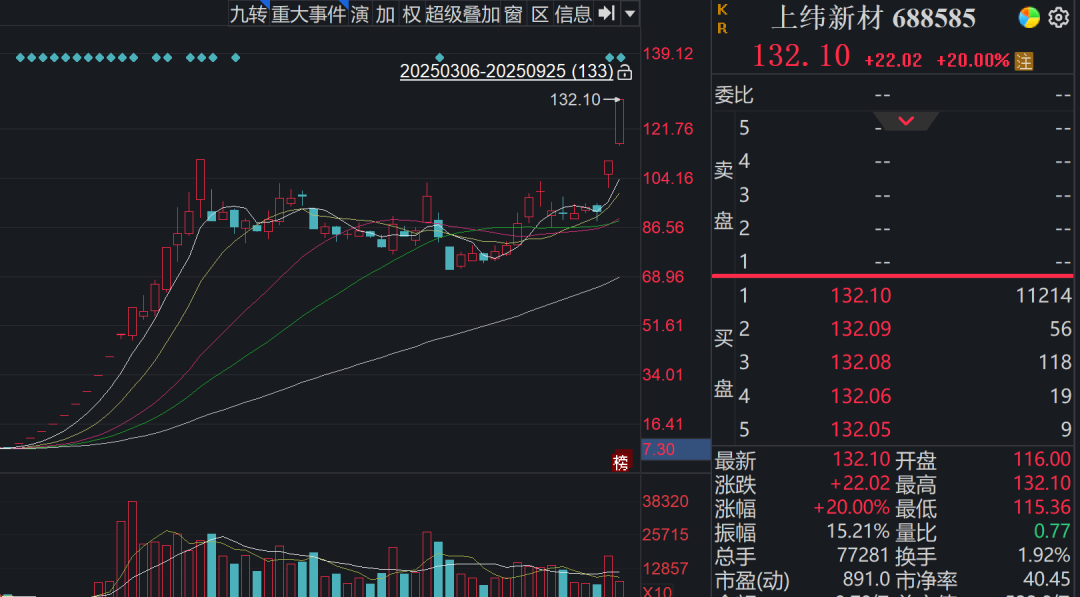
Task: Click the colorful pie chart icon
Action: pyautogui.click(x=1029, y=17)
